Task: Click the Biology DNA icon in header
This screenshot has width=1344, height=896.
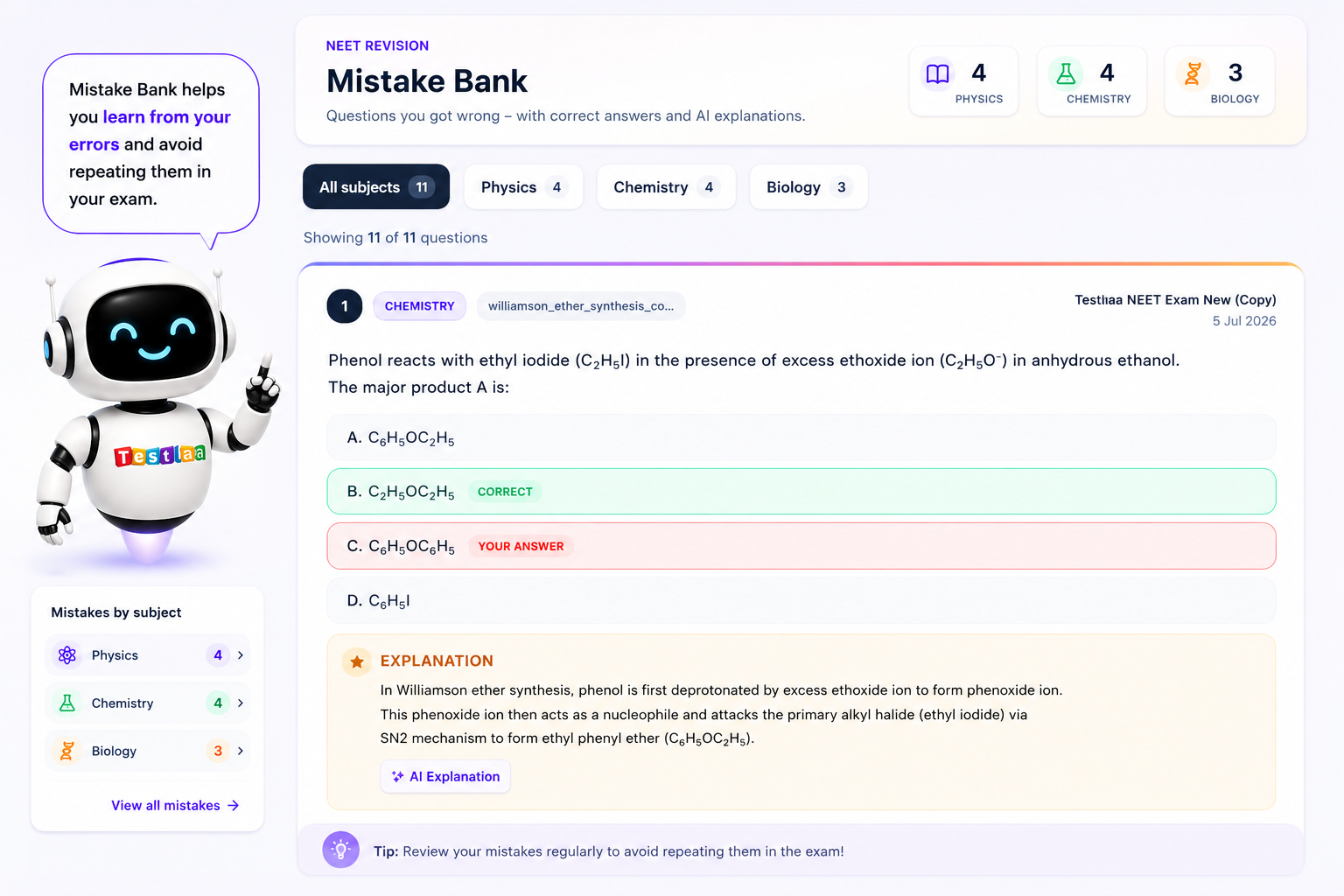Action: [x=1193, y=74]
